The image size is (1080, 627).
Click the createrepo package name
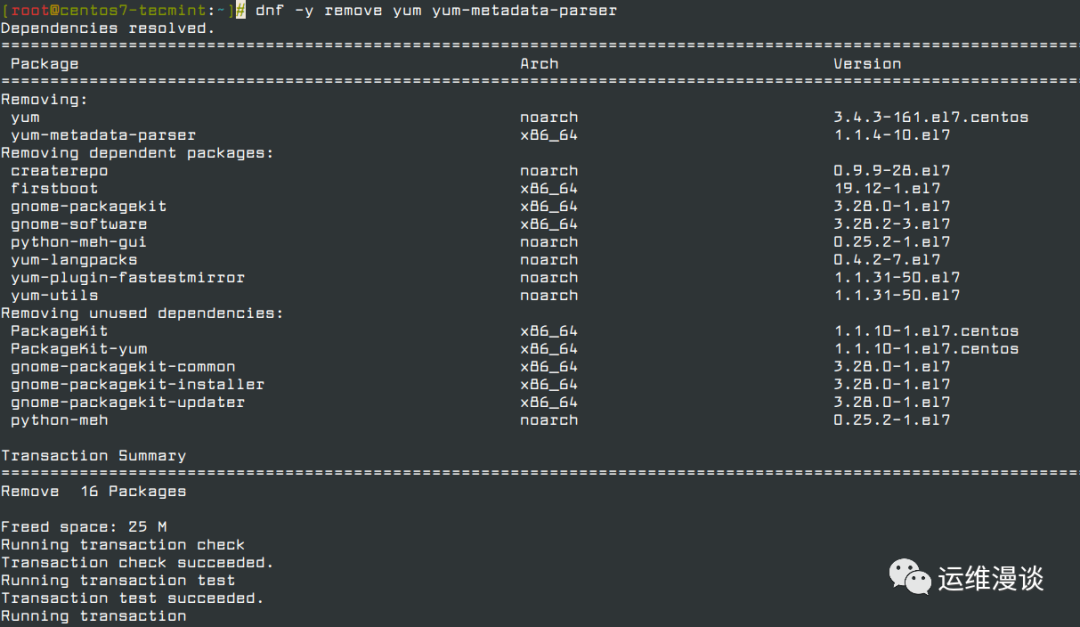pos(59,171)
